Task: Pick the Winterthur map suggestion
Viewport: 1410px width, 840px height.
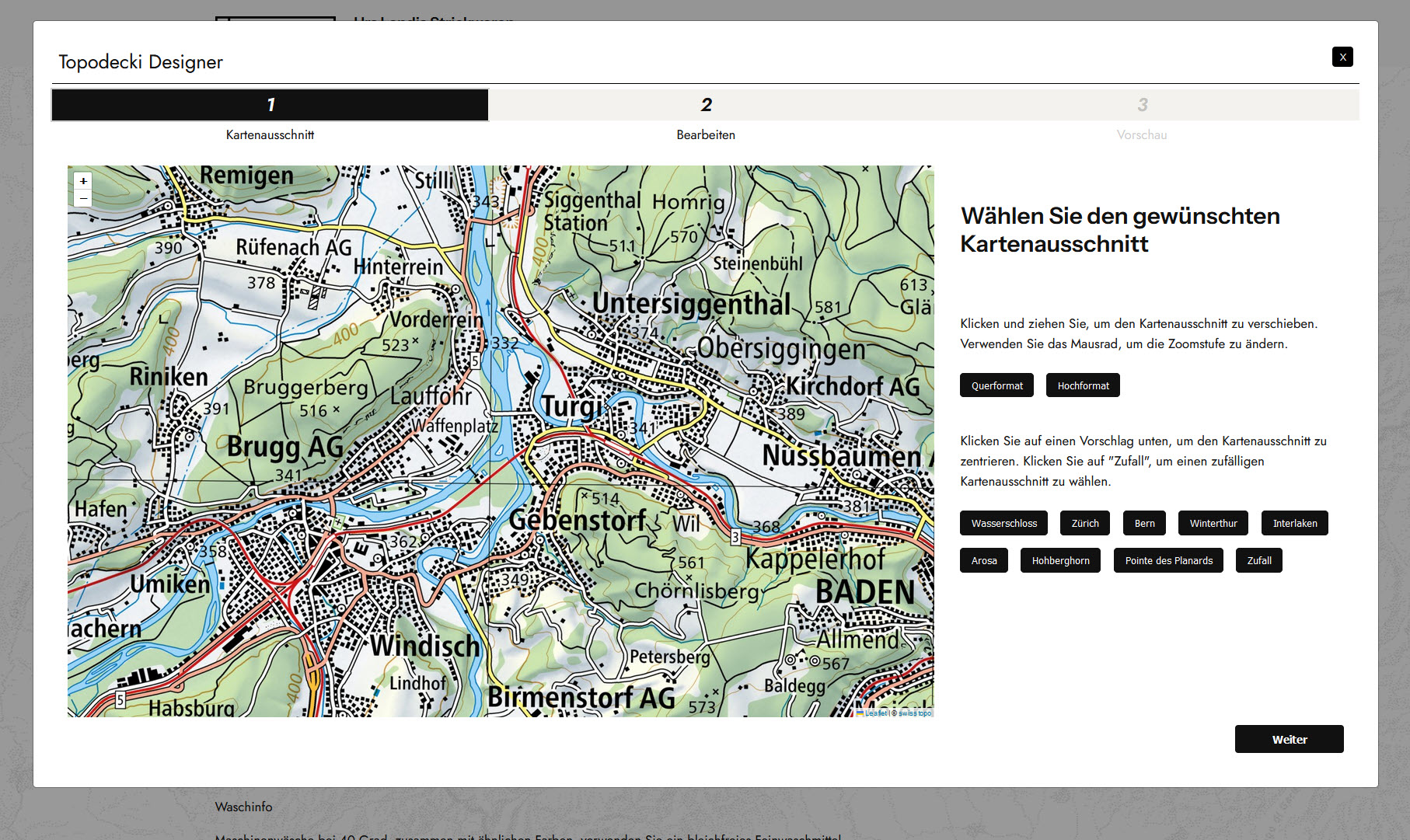Action: [1213, 523]
